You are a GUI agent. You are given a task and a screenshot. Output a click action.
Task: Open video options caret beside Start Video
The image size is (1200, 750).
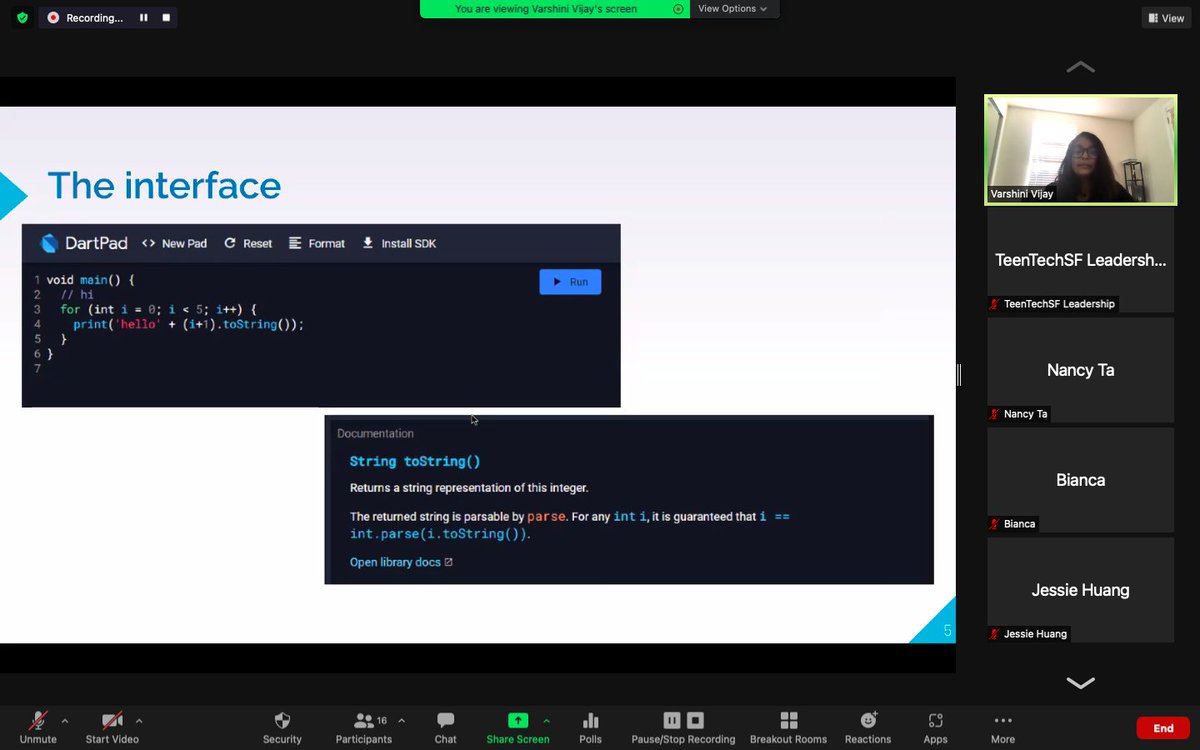click(x=139, y=720)
